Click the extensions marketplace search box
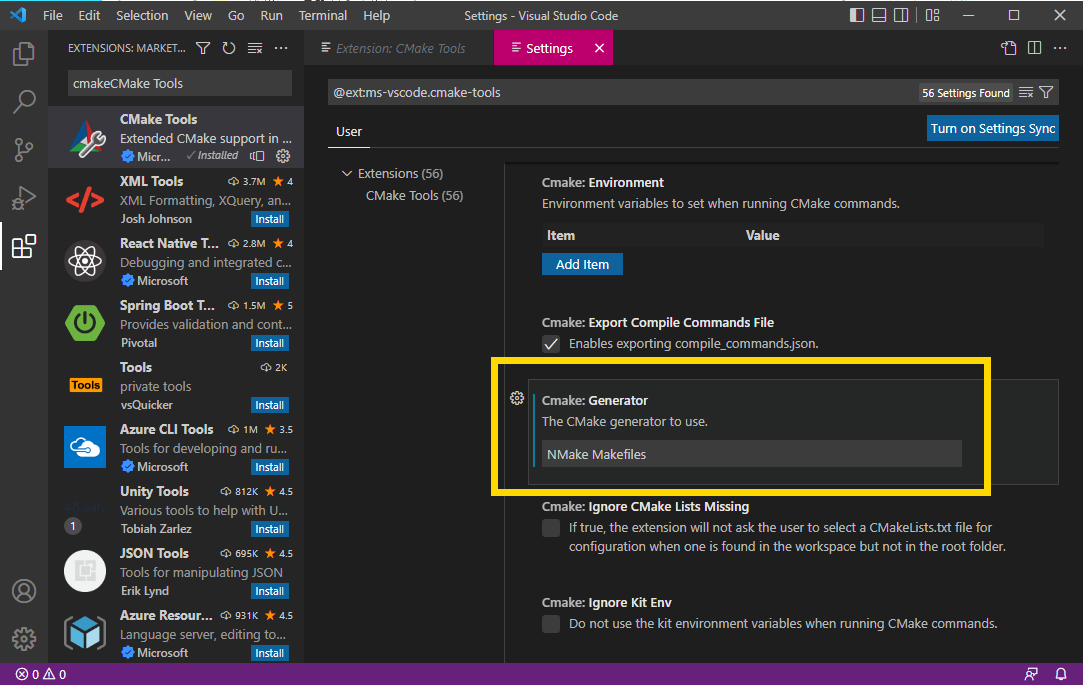Image resolution: width=1083 pixels, height=685 pixels. click(x=180, y=84)
